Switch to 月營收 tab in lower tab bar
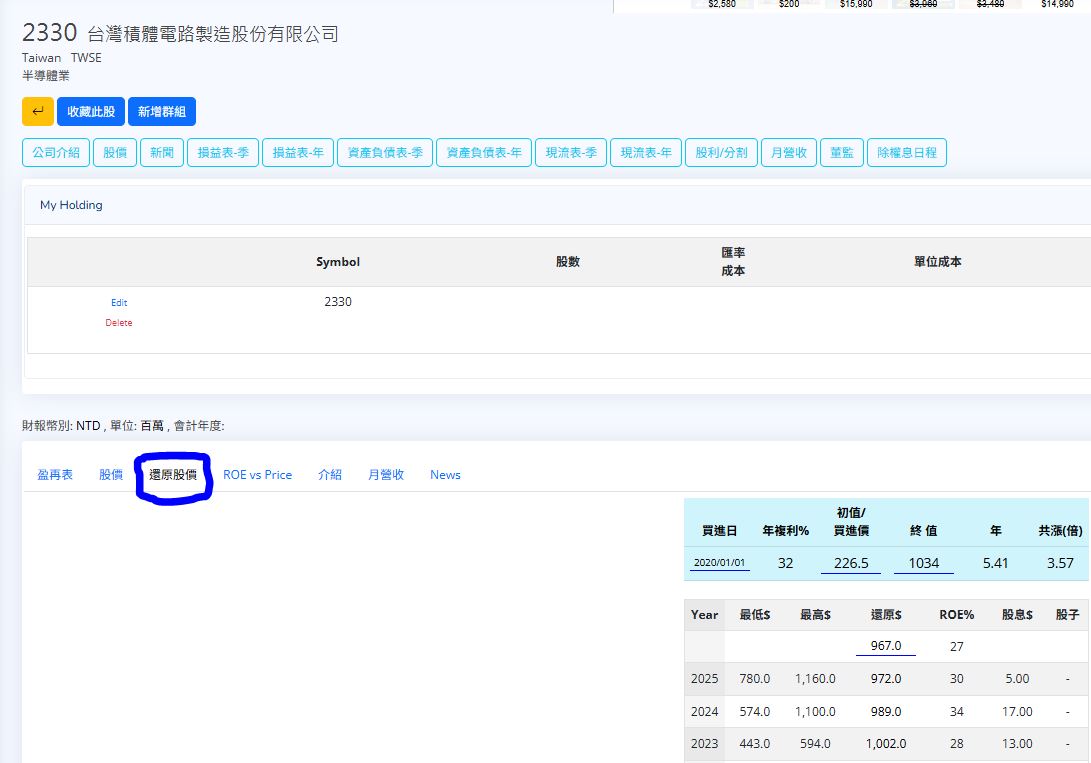1091x763 pixels. tap(385, 474)
